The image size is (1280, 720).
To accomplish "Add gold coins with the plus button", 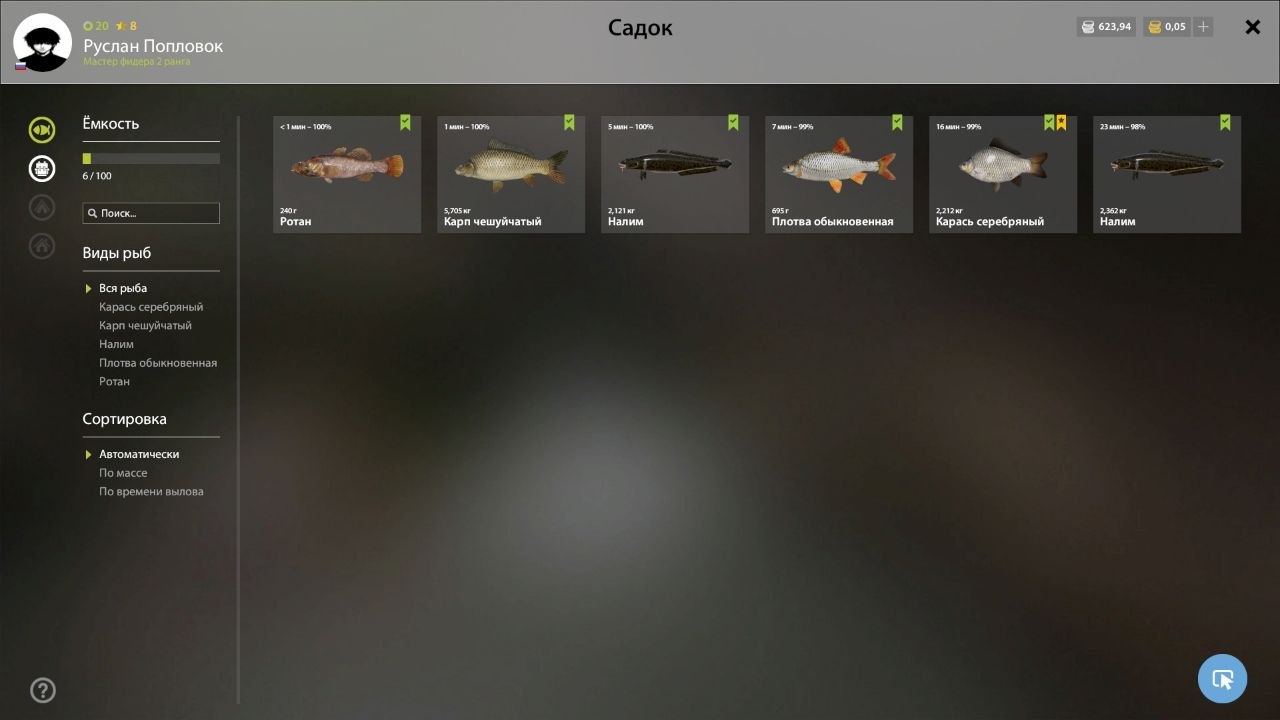I will point(1203,27).
